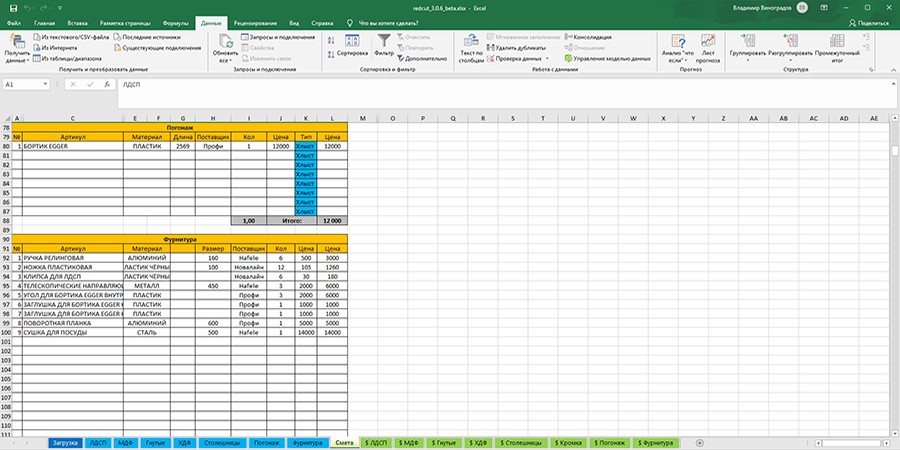Switch to the Формулы ribbon tab
This screenshot has width=900, height=450.
pos(175,21)
